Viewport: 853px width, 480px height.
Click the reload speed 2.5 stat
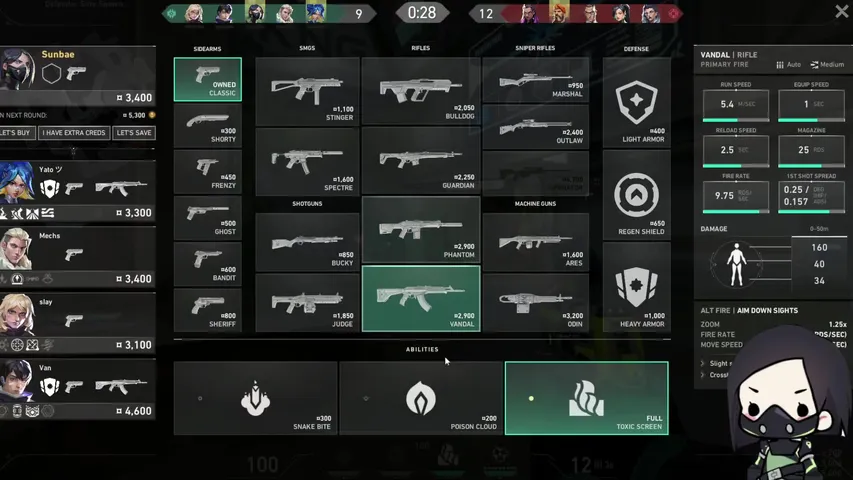coord(735,150)
